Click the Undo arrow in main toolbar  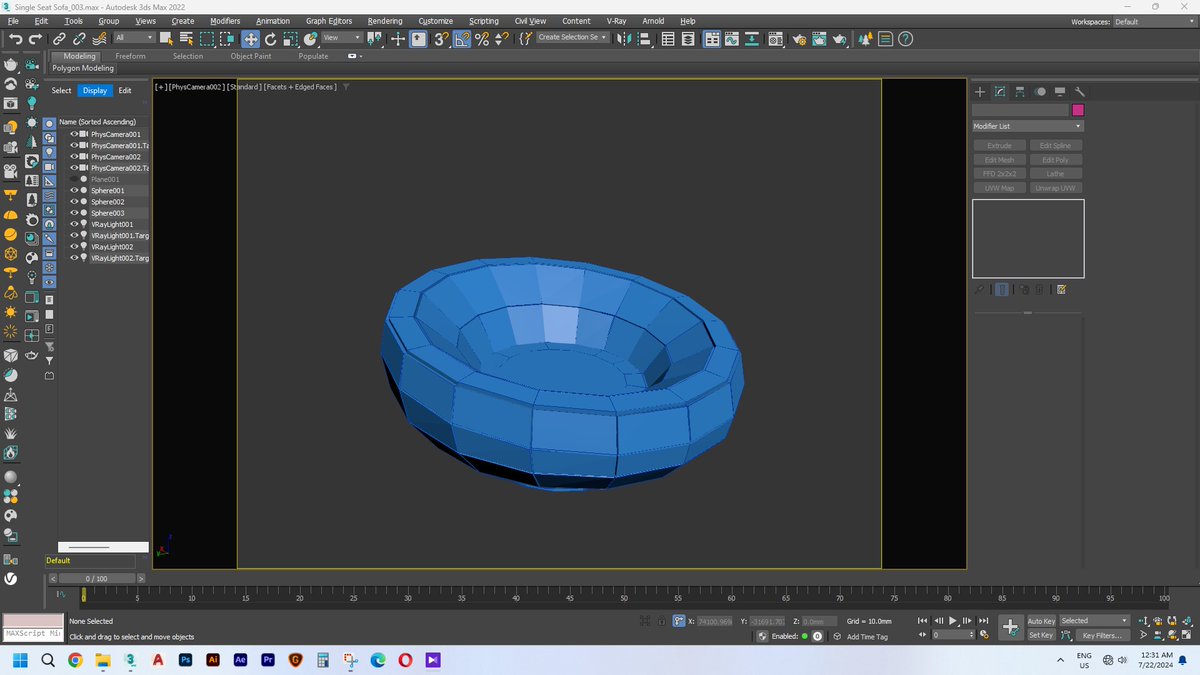tap(15, 39)
